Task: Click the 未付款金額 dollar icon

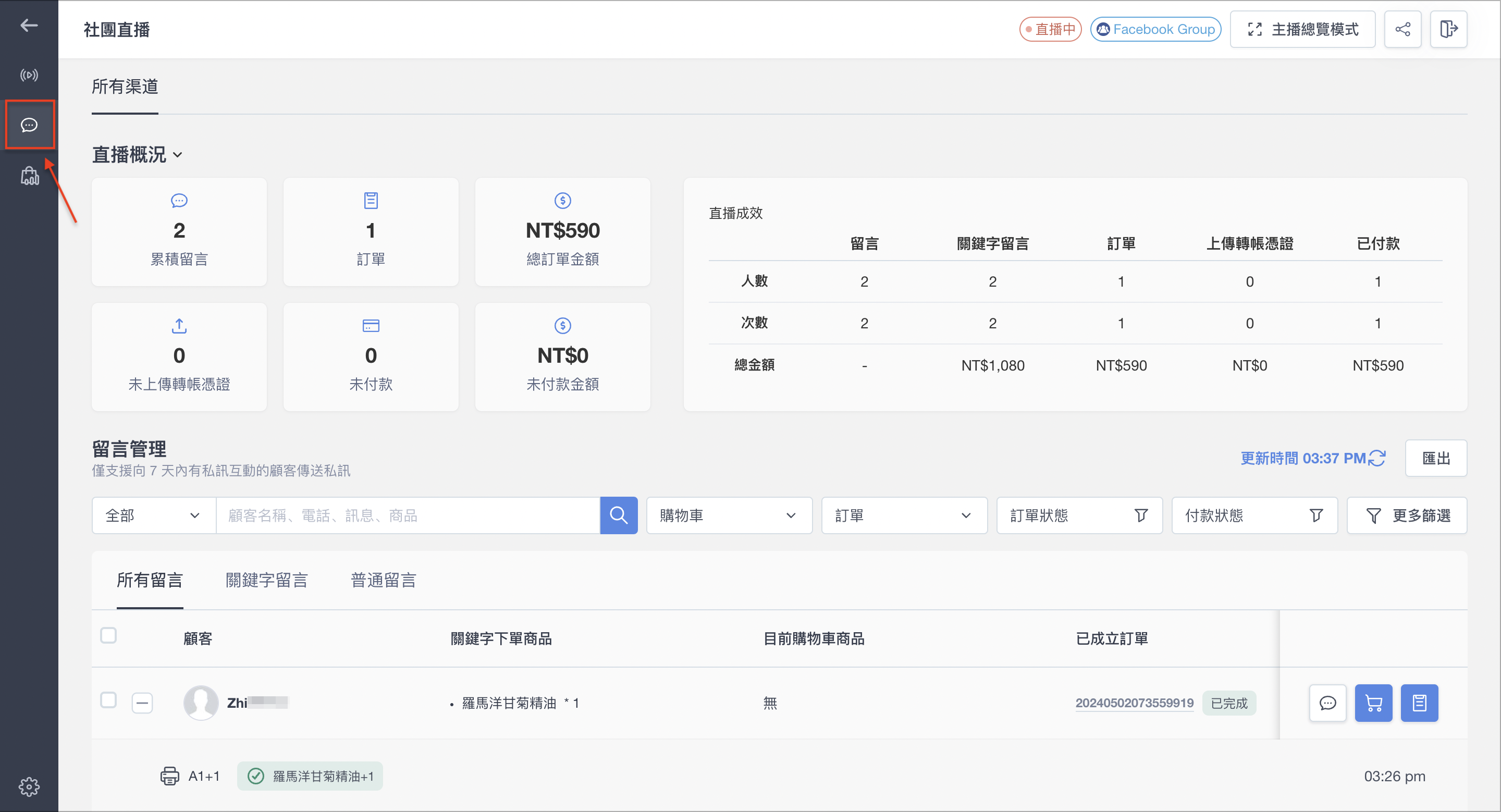Action: click(562, 326)
